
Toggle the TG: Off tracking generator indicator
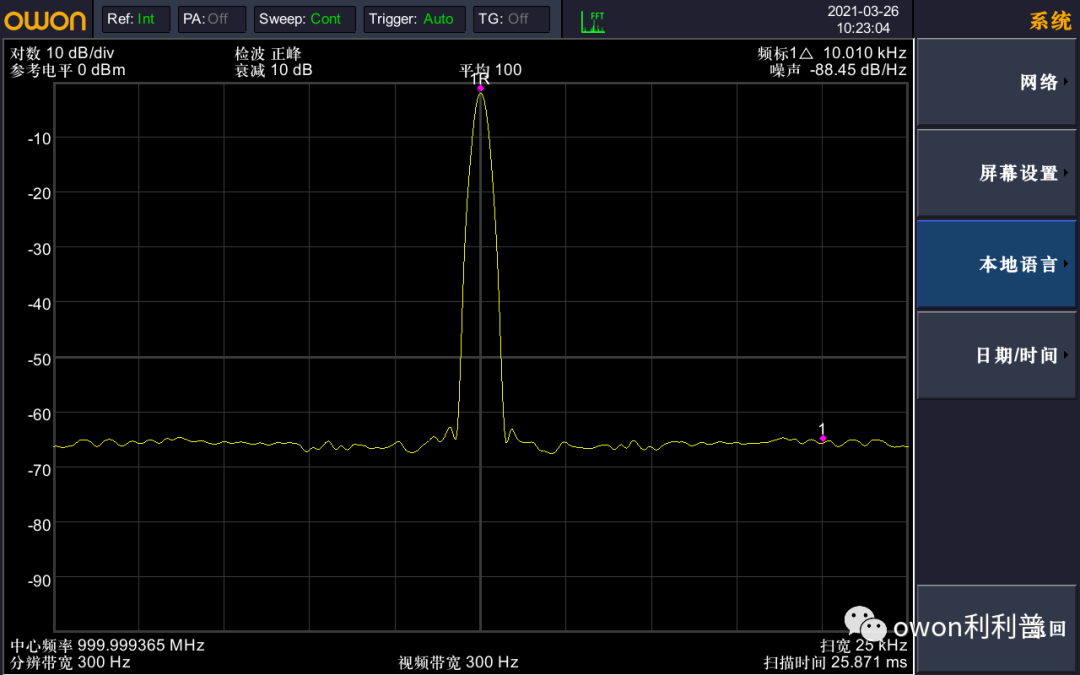[x=512, y=19]
